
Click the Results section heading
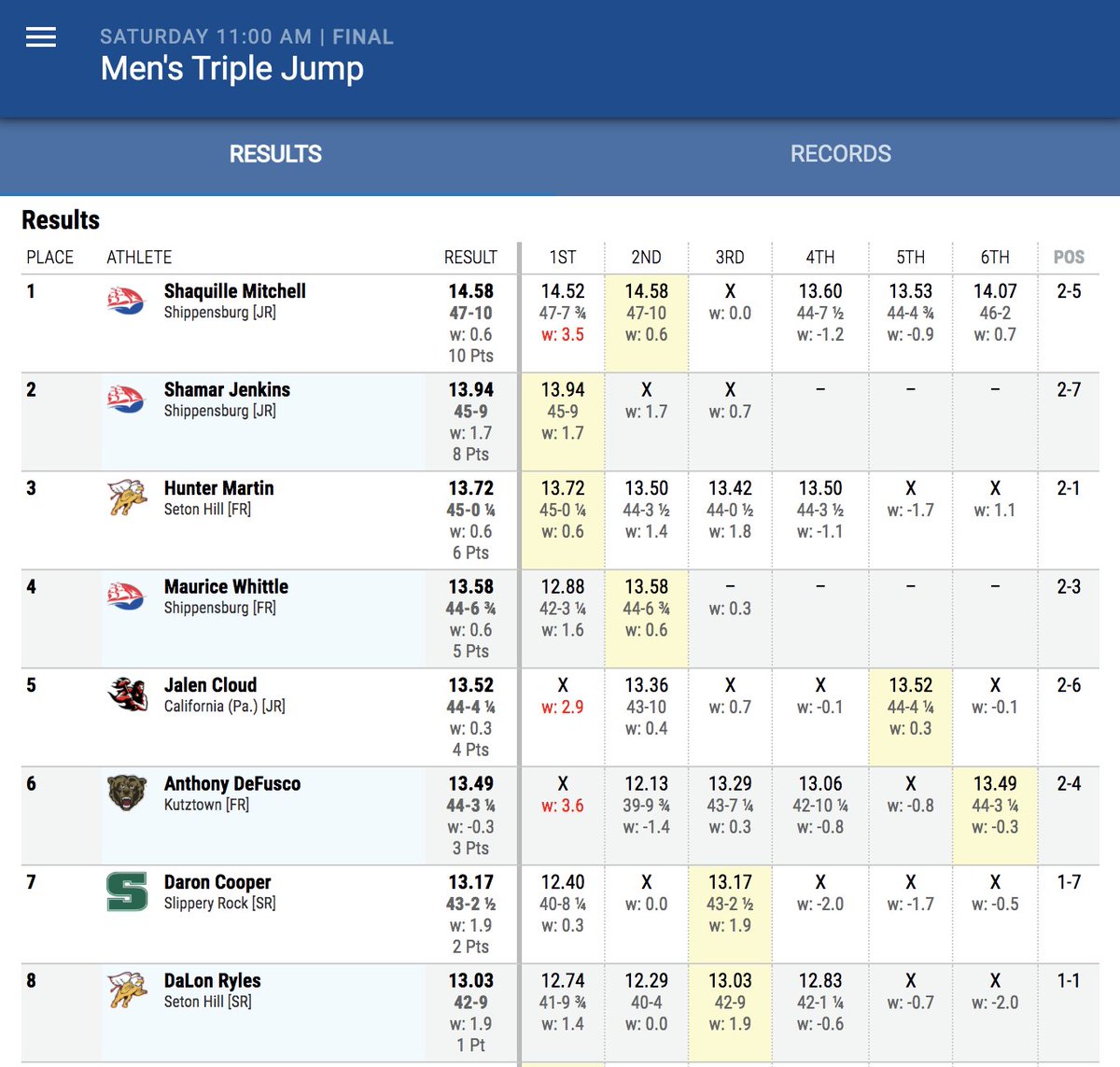61,220
